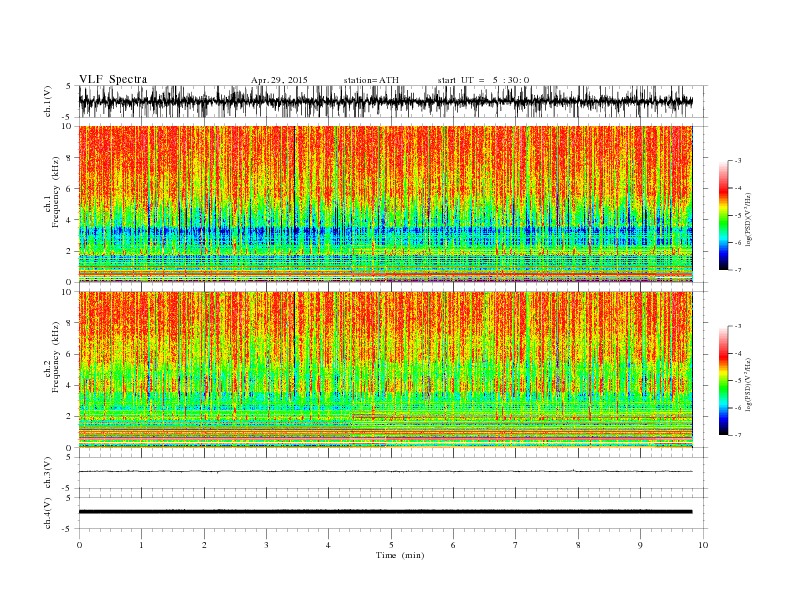
Task: Click the time axis tick label "9"
Action: click(x=640, y=545)
